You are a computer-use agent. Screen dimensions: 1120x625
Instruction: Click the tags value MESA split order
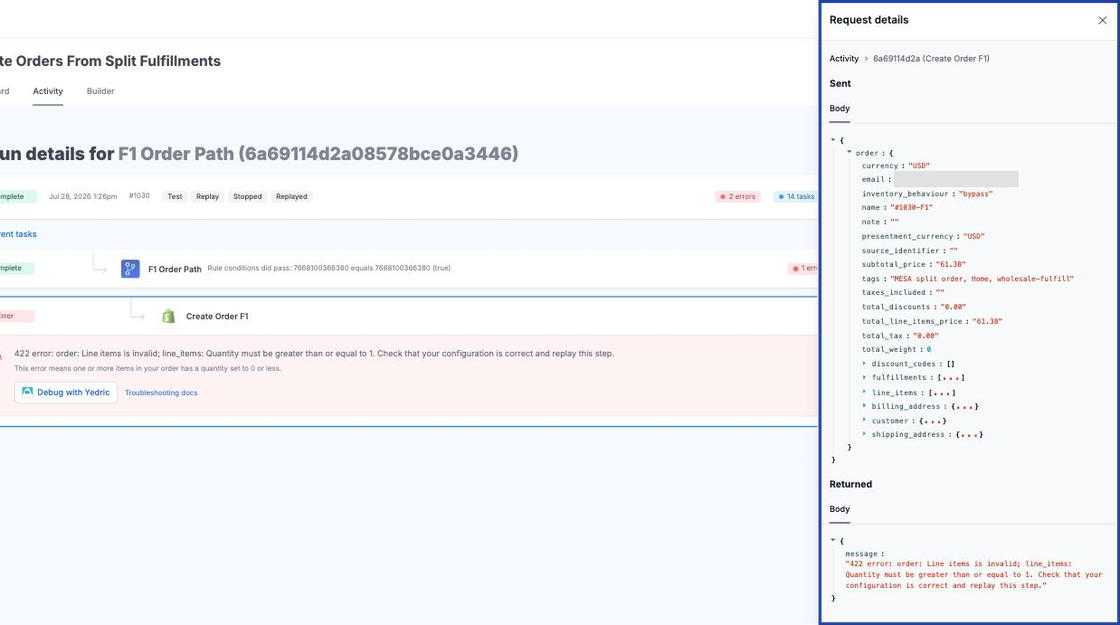point(981,279)
